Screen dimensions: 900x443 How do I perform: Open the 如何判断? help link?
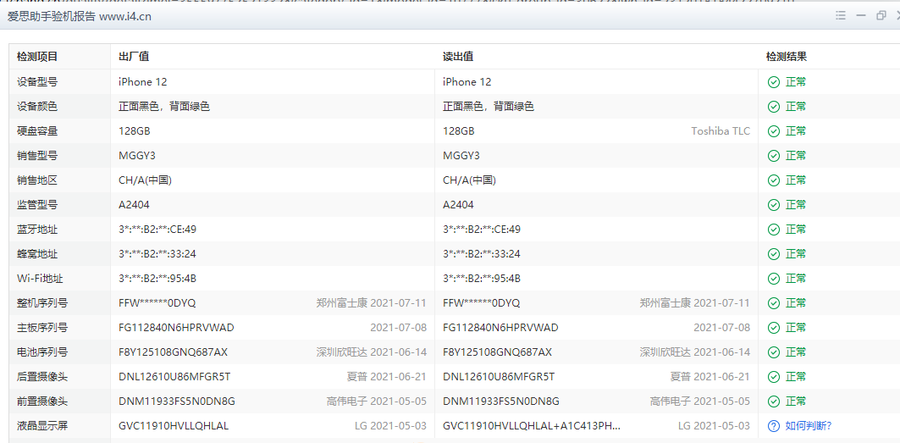[808, 426]
